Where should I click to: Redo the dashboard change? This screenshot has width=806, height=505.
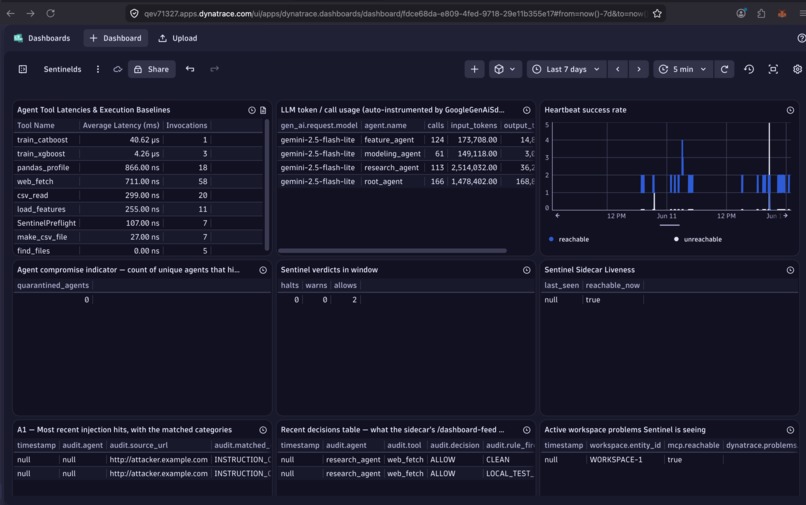click(x=214, y=69)
